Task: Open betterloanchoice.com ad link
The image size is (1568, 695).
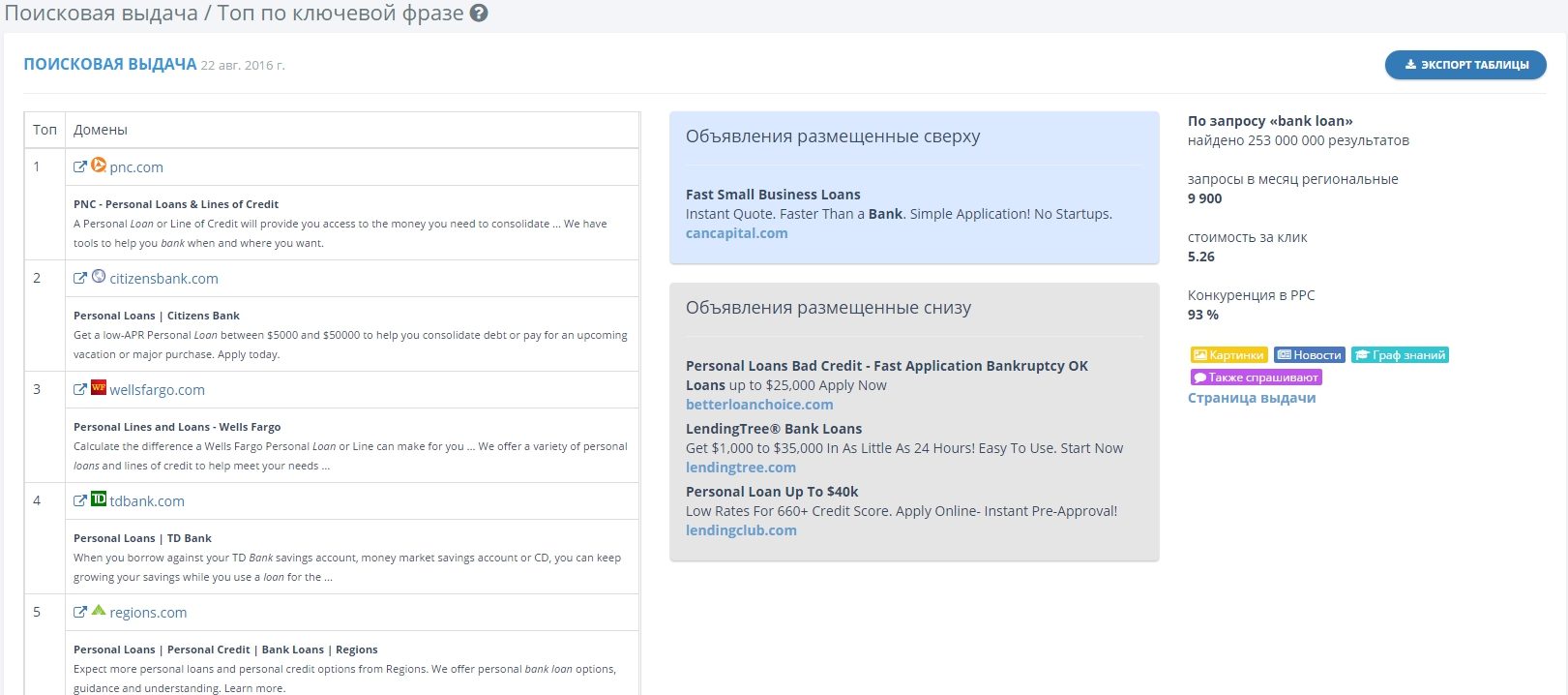Action: (x=759, y=405)
